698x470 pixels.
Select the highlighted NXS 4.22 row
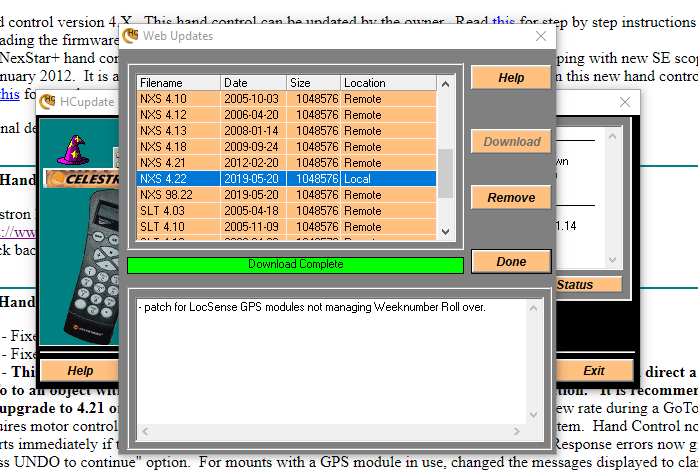point(286,179)
